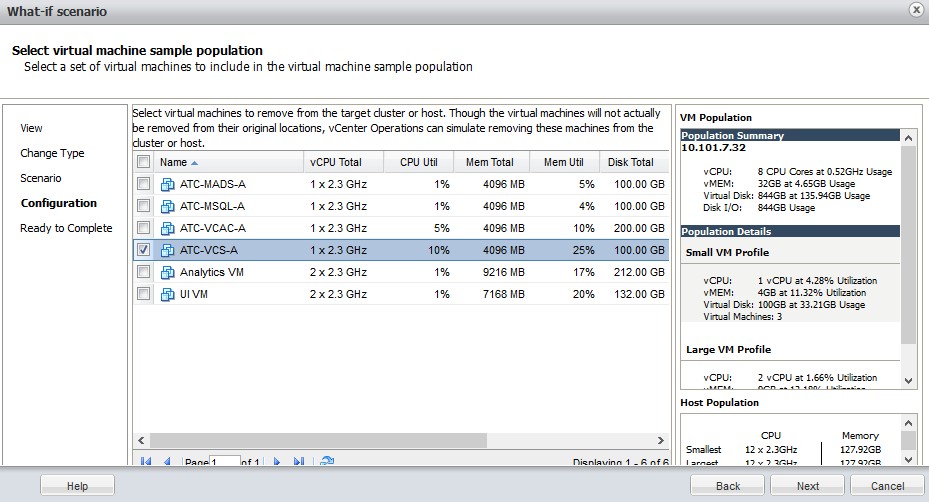Go to the next page of results
This screenshot has width=929, height=502.
(277, 462)
